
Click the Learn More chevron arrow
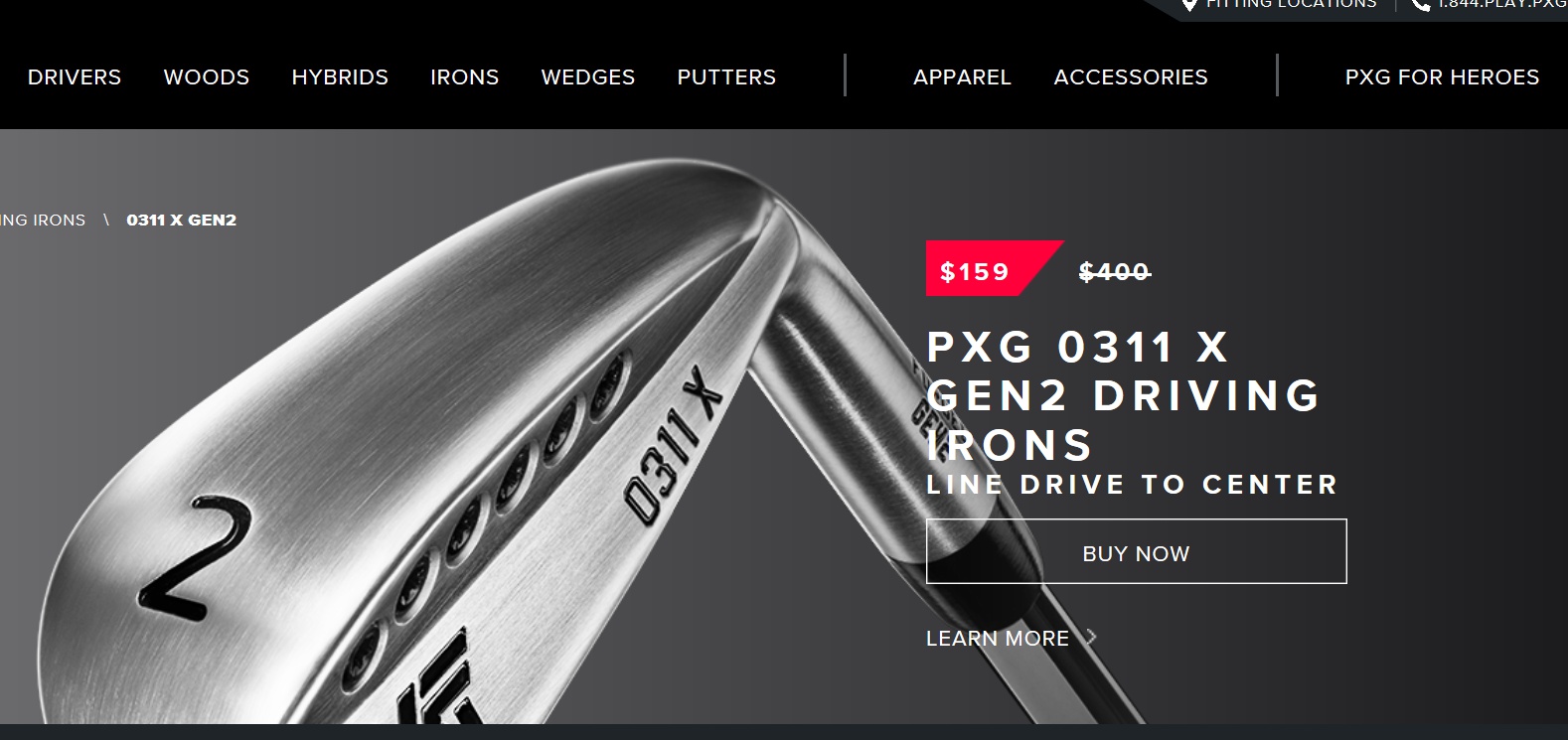click(x=1091, y=638)
